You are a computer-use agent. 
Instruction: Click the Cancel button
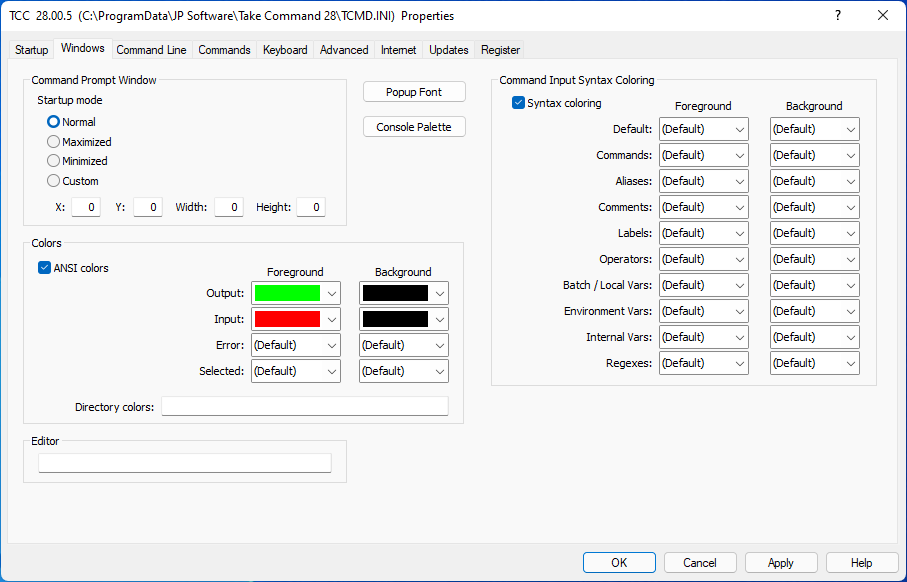[700, 562]
